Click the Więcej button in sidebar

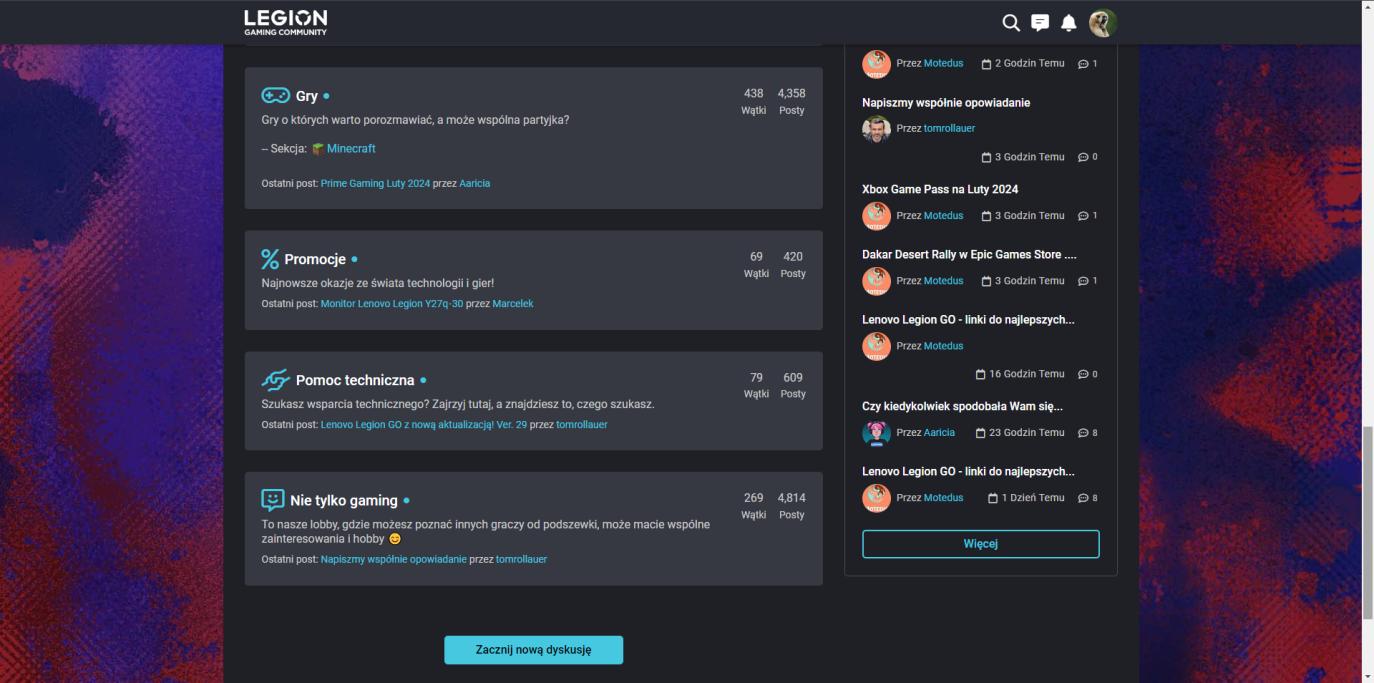coord(980,544)
